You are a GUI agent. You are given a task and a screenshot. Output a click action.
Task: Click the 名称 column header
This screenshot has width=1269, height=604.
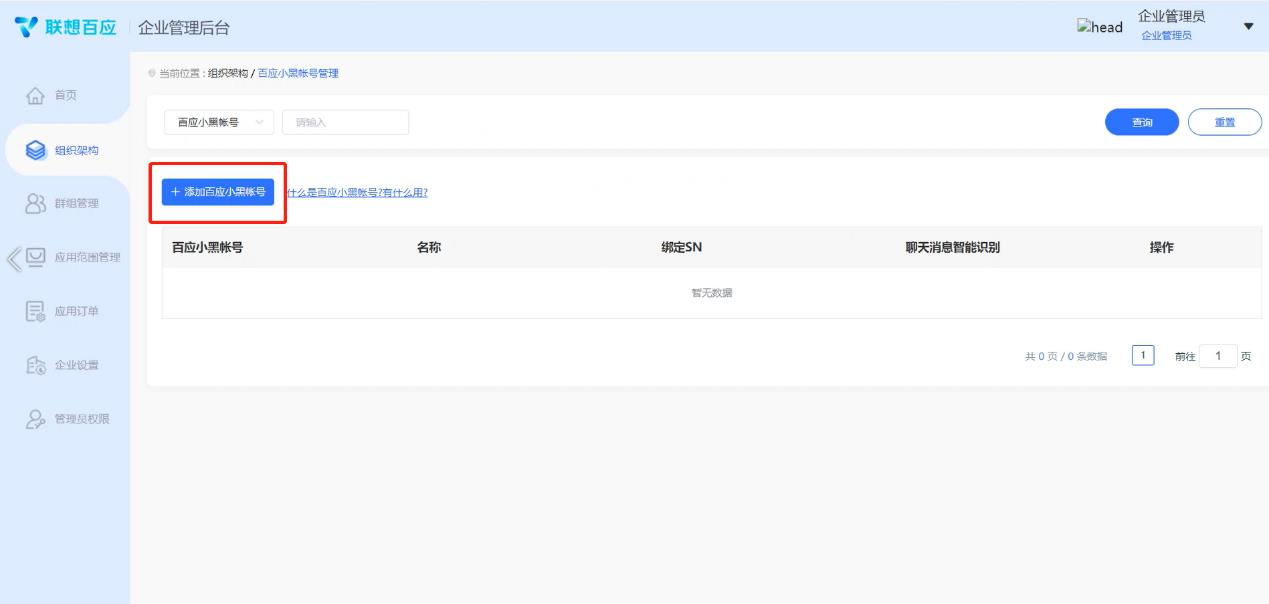pos(429,249)
